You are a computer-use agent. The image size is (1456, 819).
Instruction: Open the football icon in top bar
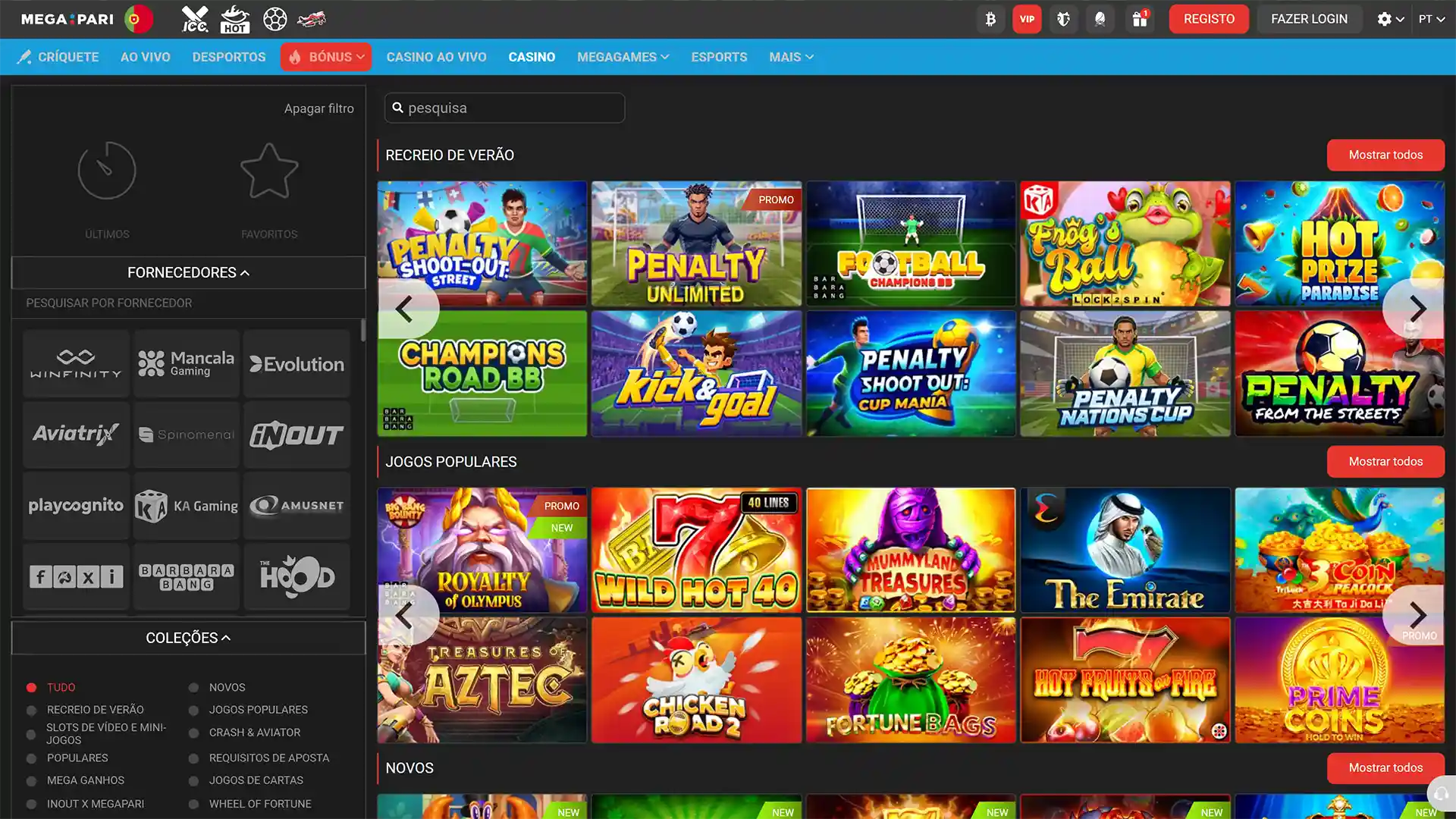[x=275, y=19]
